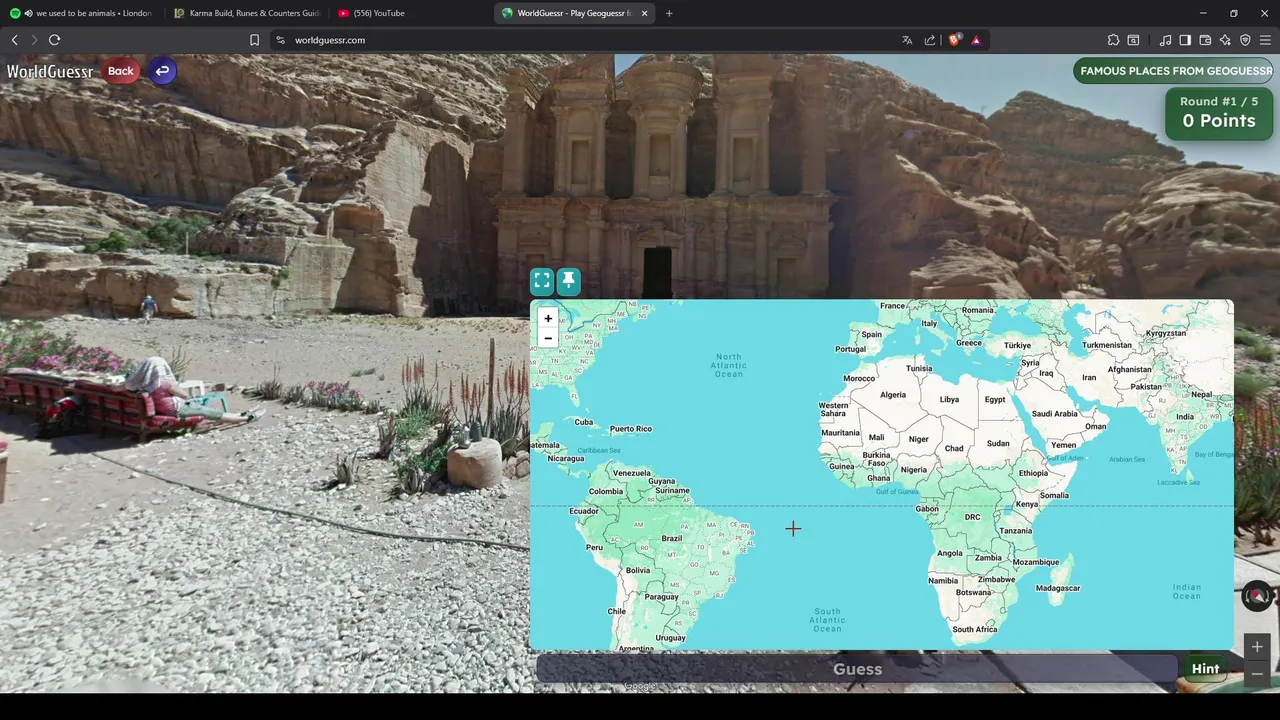Click Colombia on the map
The height and width of the screenshot is (720, 1280).
[605, 491]
